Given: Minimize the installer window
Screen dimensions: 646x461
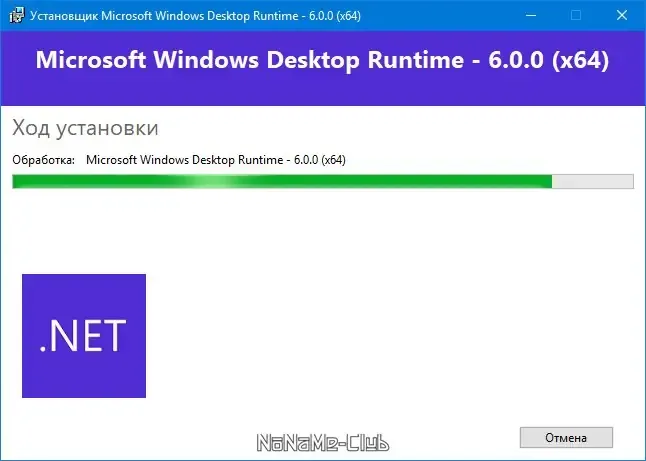Looking at the screenshot, I should point(531,16).
